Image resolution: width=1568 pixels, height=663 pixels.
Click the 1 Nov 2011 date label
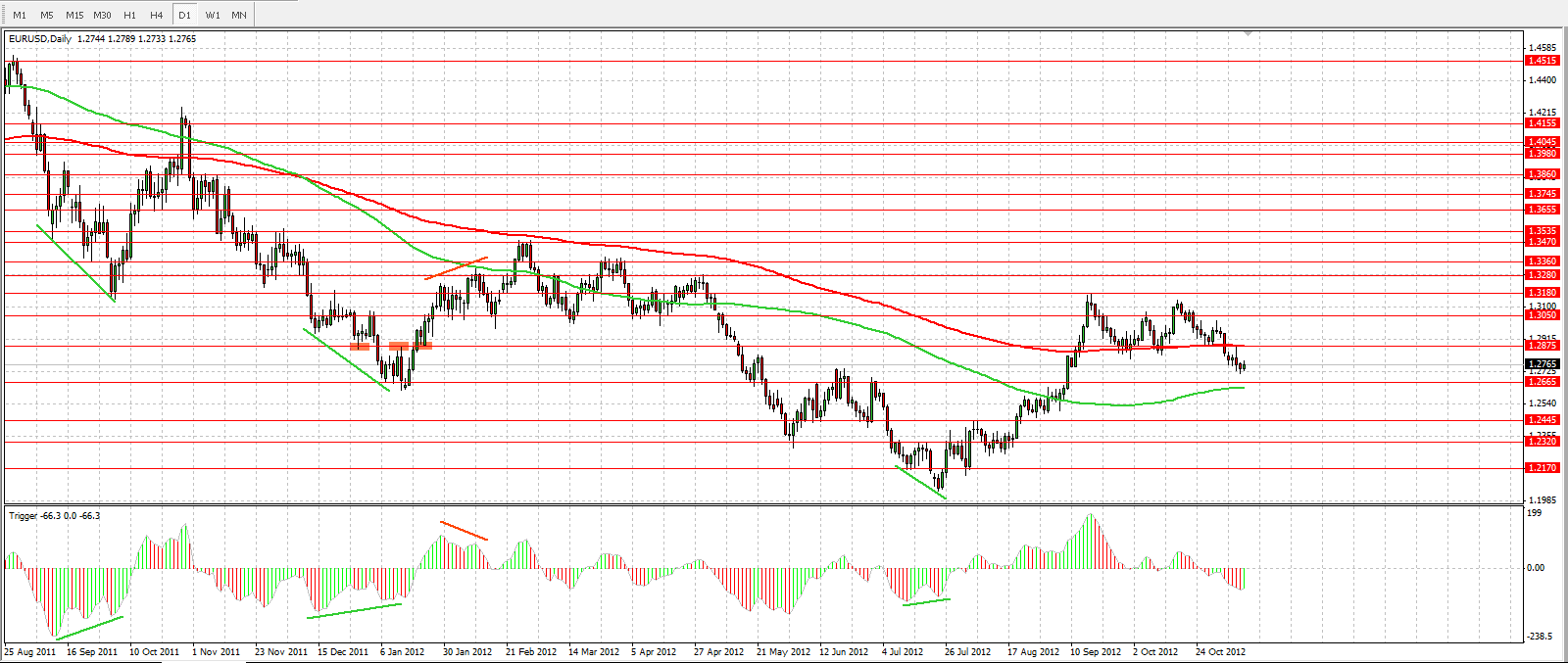click(x=217, y=651)
